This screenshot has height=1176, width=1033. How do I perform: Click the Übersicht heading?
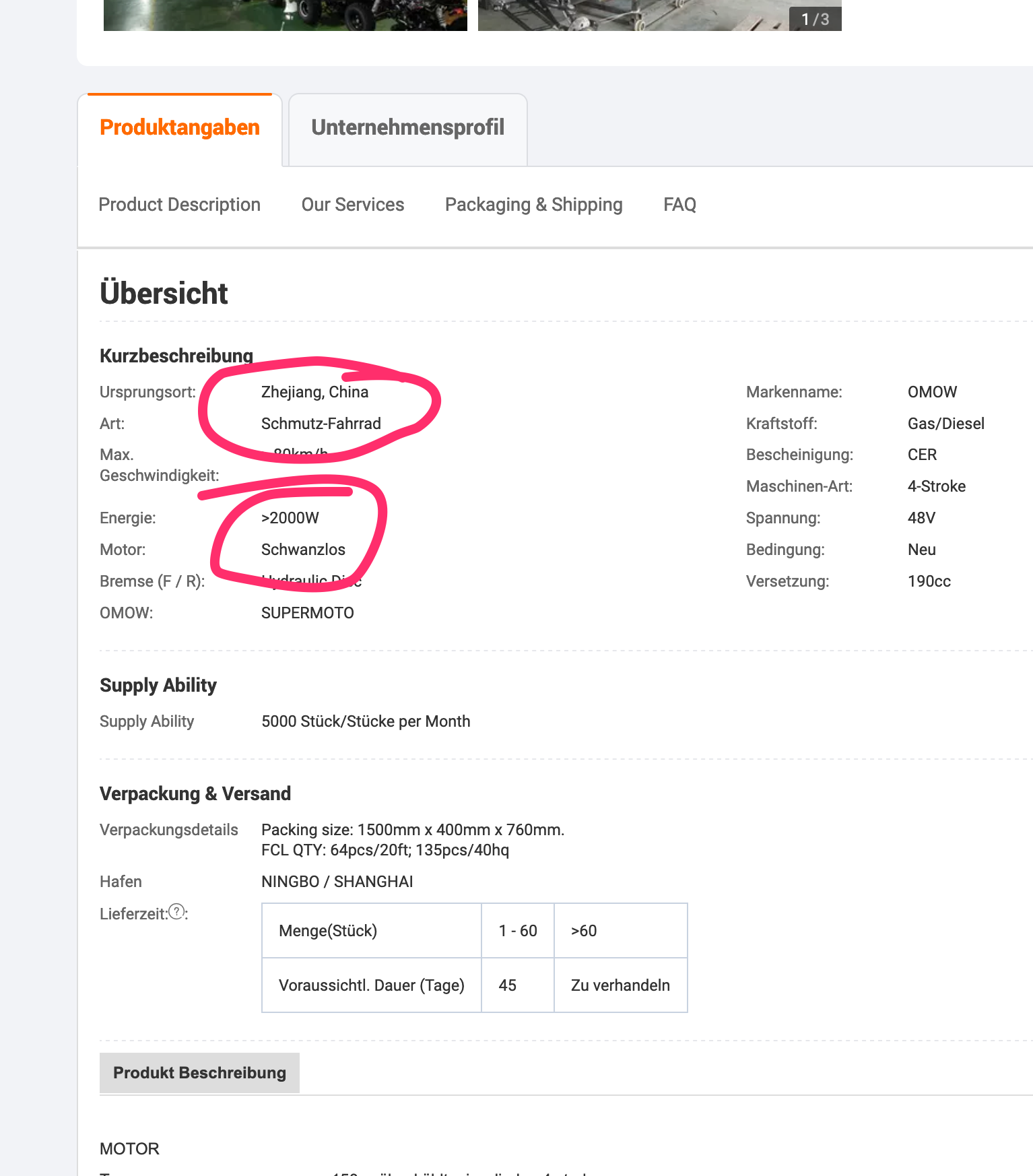[x=164, y=294]
